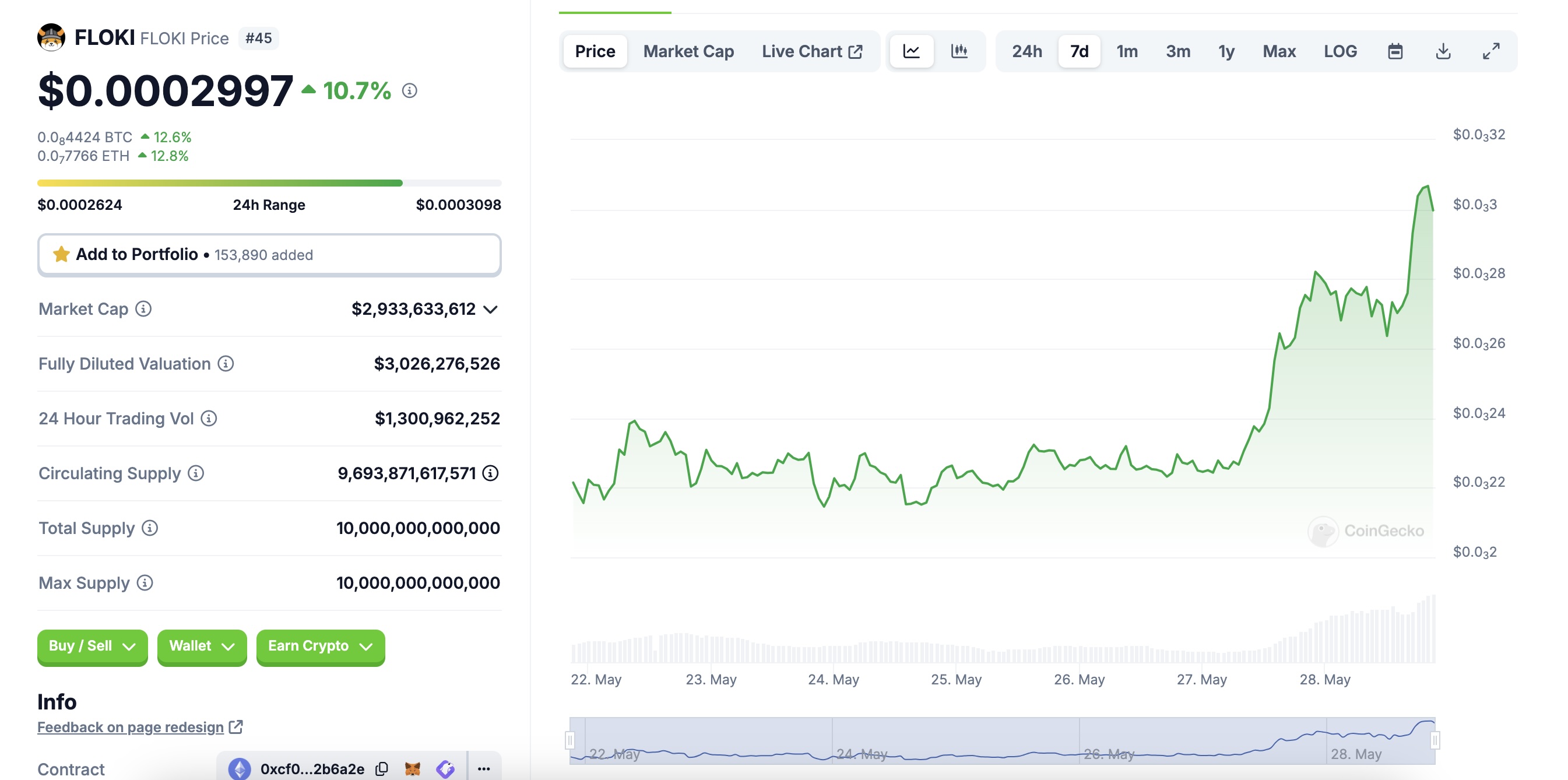Click the 24 Hour Trading Vol info icon
This screenshot has height=780, width=1568.
point(209,419)
